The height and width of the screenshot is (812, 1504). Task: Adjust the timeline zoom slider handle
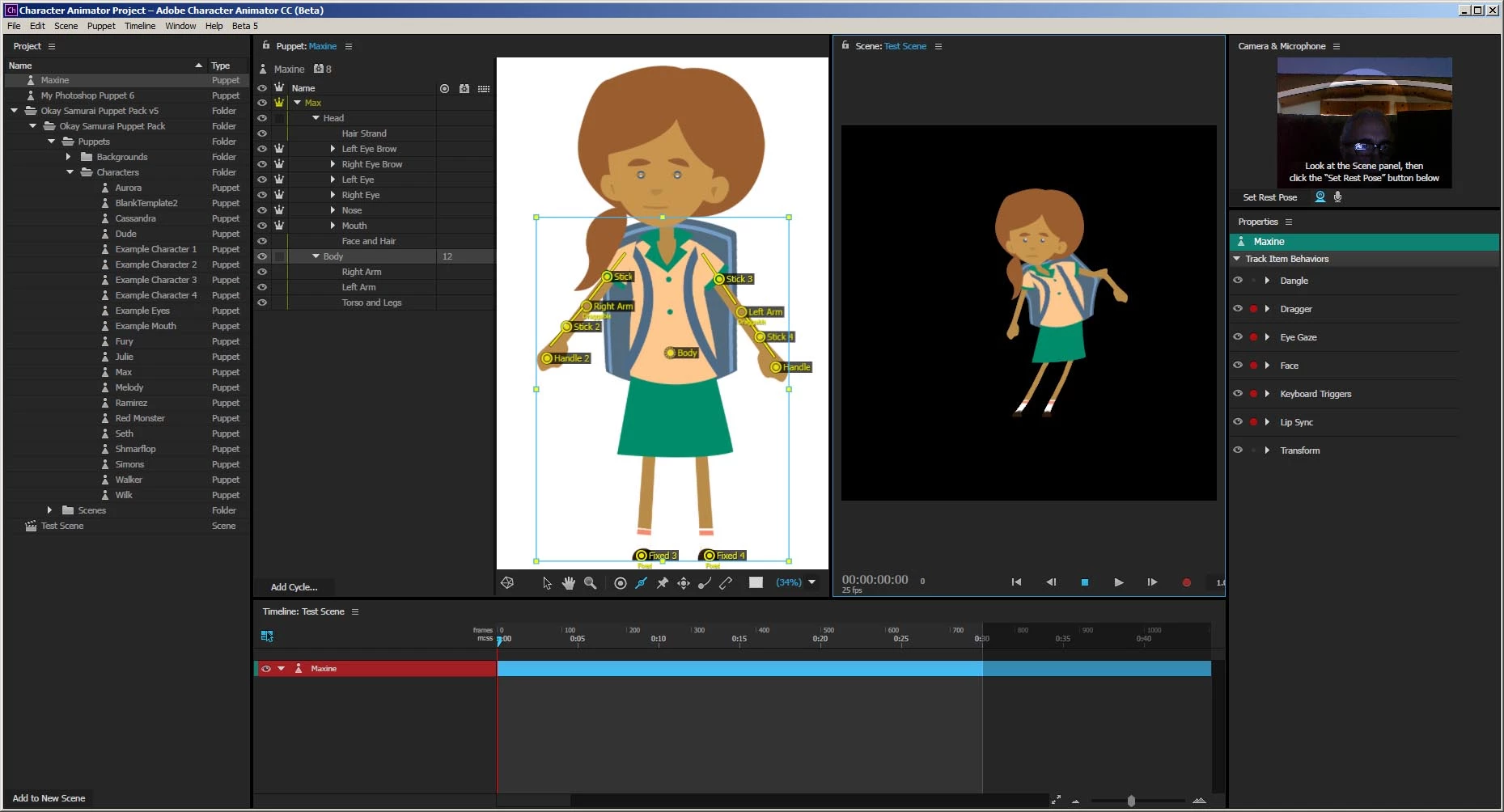point(1131,801)
